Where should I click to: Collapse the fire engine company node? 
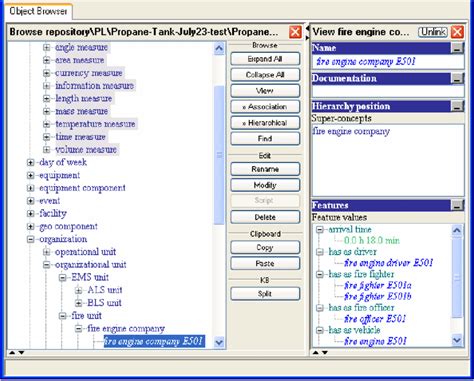coord(79,329)
